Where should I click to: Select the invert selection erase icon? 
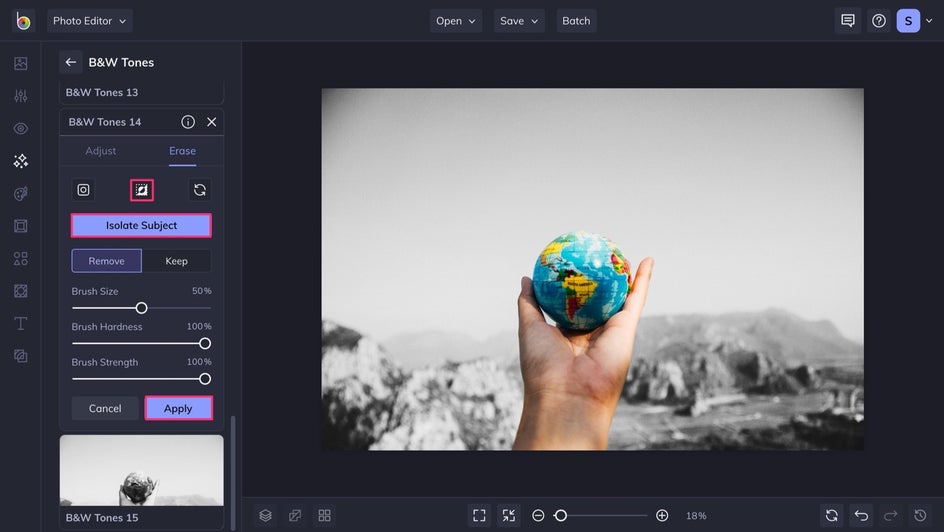coord(142,190)
